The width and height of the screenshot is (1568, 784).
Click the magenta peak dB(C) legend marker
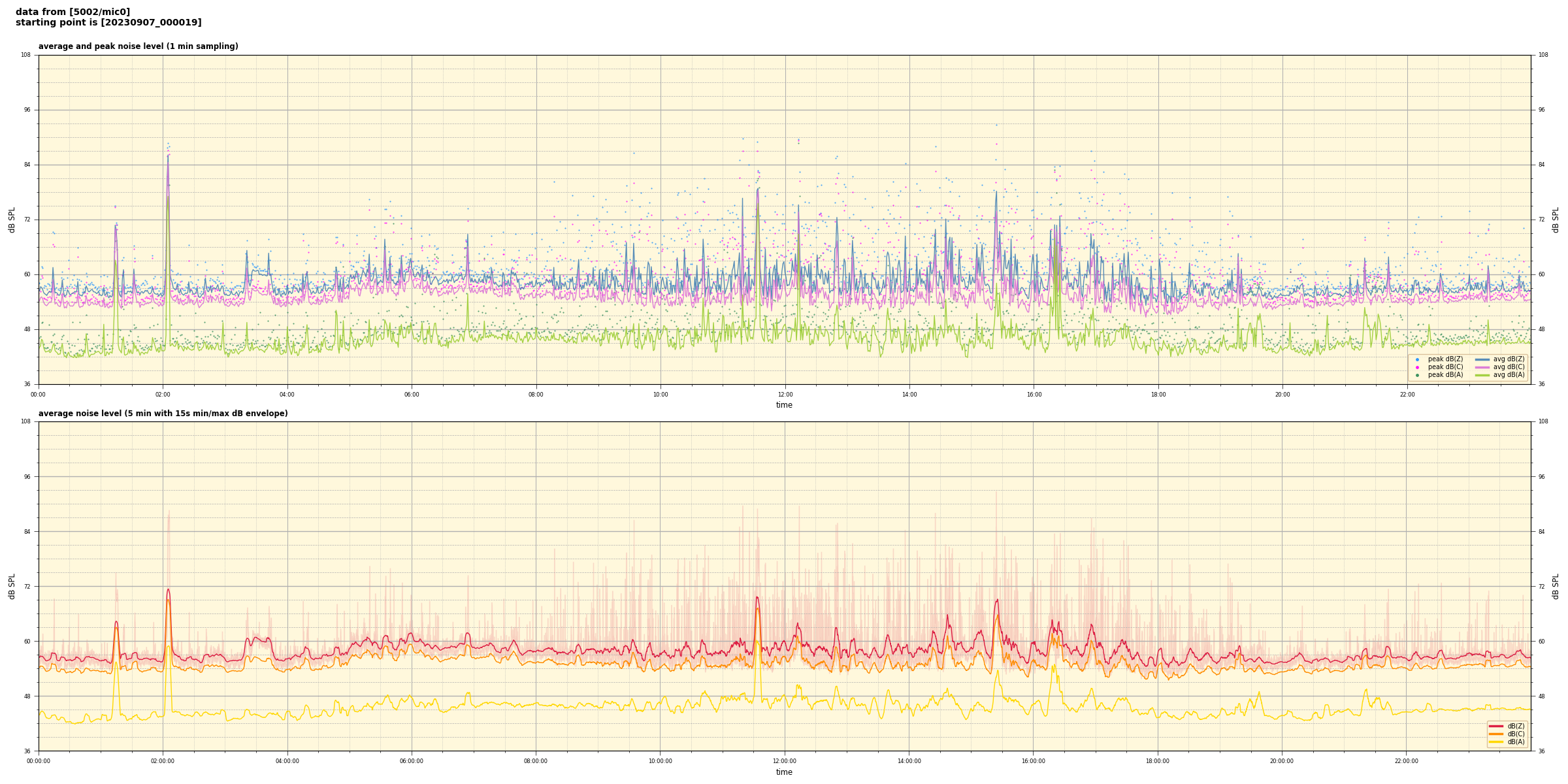click(1417, 367)
